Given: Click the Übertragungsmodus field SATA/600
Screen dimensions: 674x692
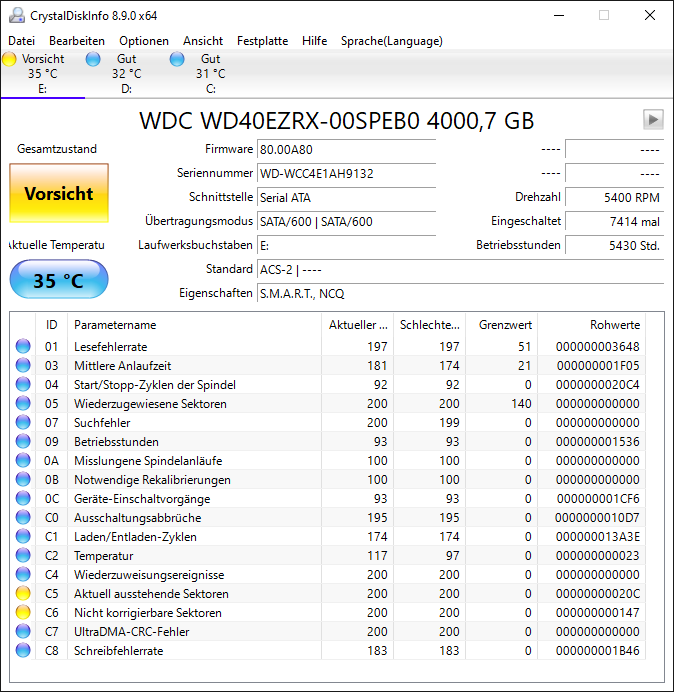Looking at the screenshot, I should tap(346, 222).
